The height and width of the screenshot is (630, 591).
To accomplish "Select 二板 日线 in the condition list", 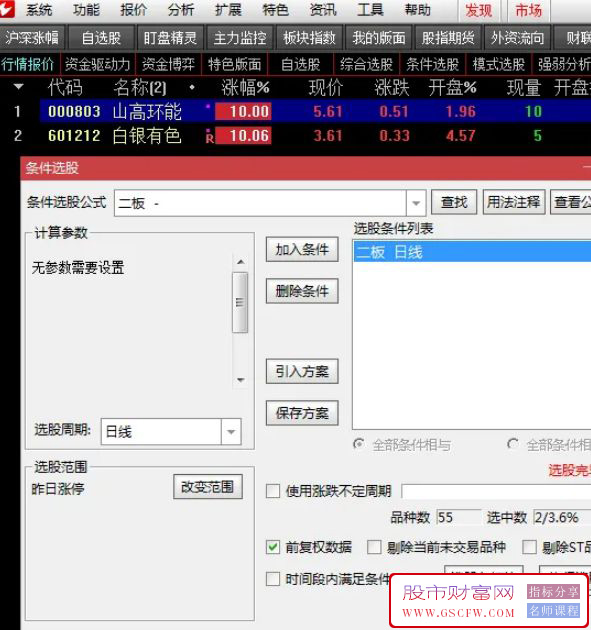I will pos(472,252).
